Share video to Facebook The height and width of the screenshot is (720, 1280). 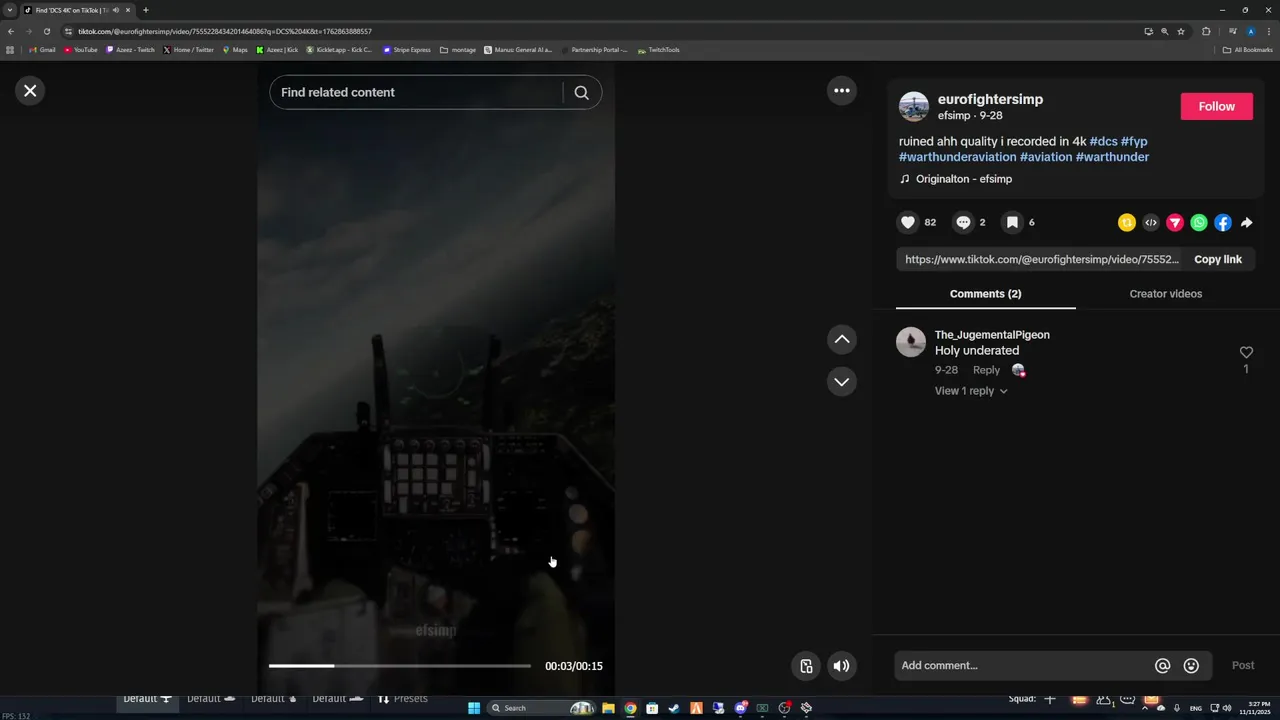1223,223
